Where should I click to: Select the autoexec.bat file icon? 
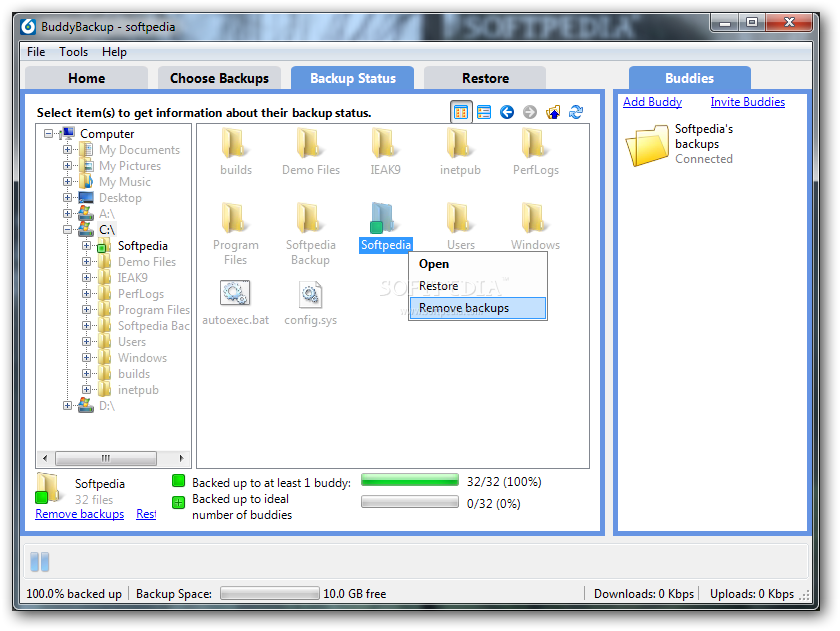(x=235, y=293)
